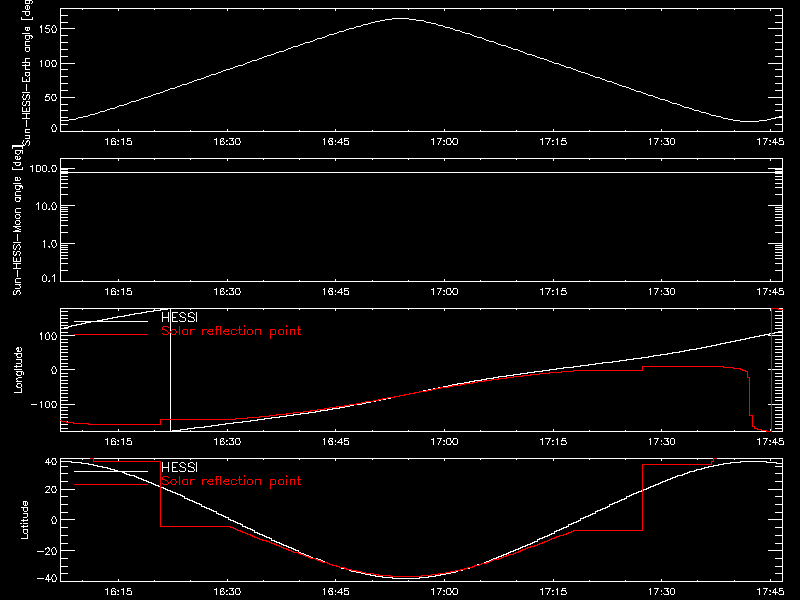Click red legend line sample in Longitude plot
800x600 pixels.
(111, 335)
